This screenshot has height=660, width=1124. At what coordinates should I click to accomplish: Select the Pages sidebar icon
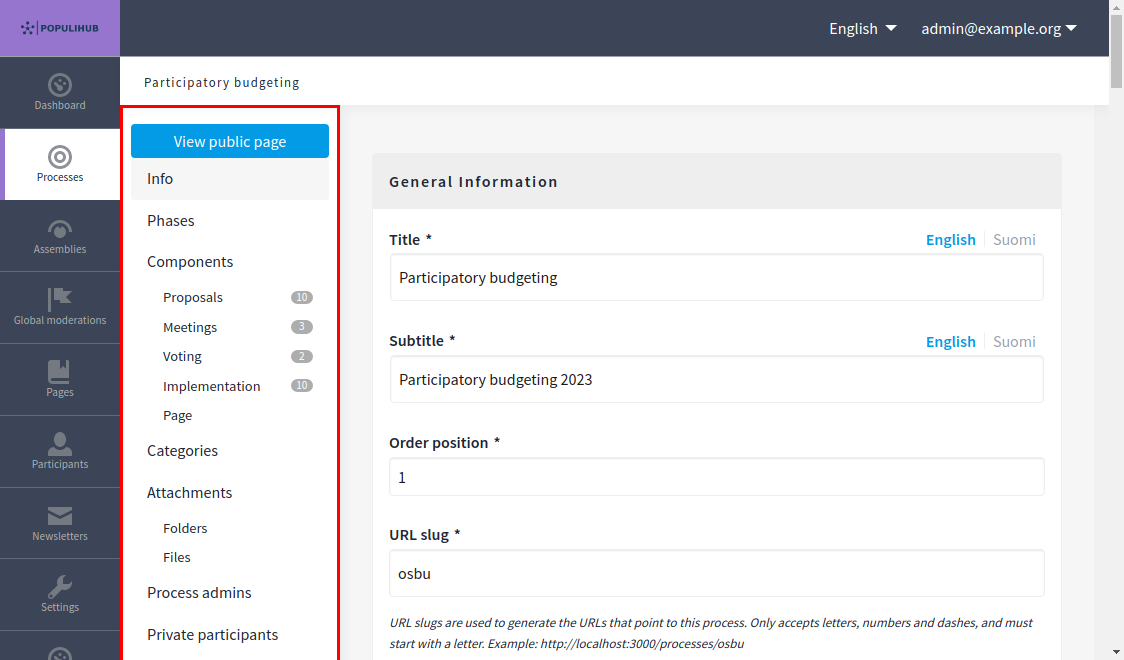[60, 378]
